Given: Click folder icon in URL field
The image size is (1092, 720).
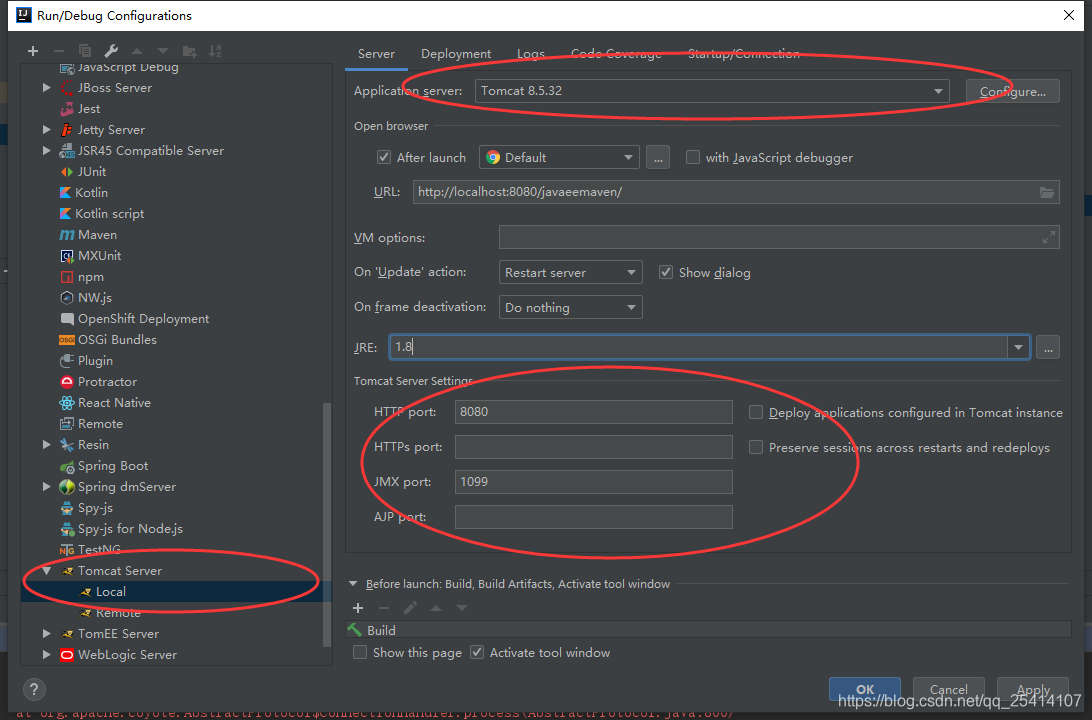Looking at the screenshot, I should [1046, 192].
